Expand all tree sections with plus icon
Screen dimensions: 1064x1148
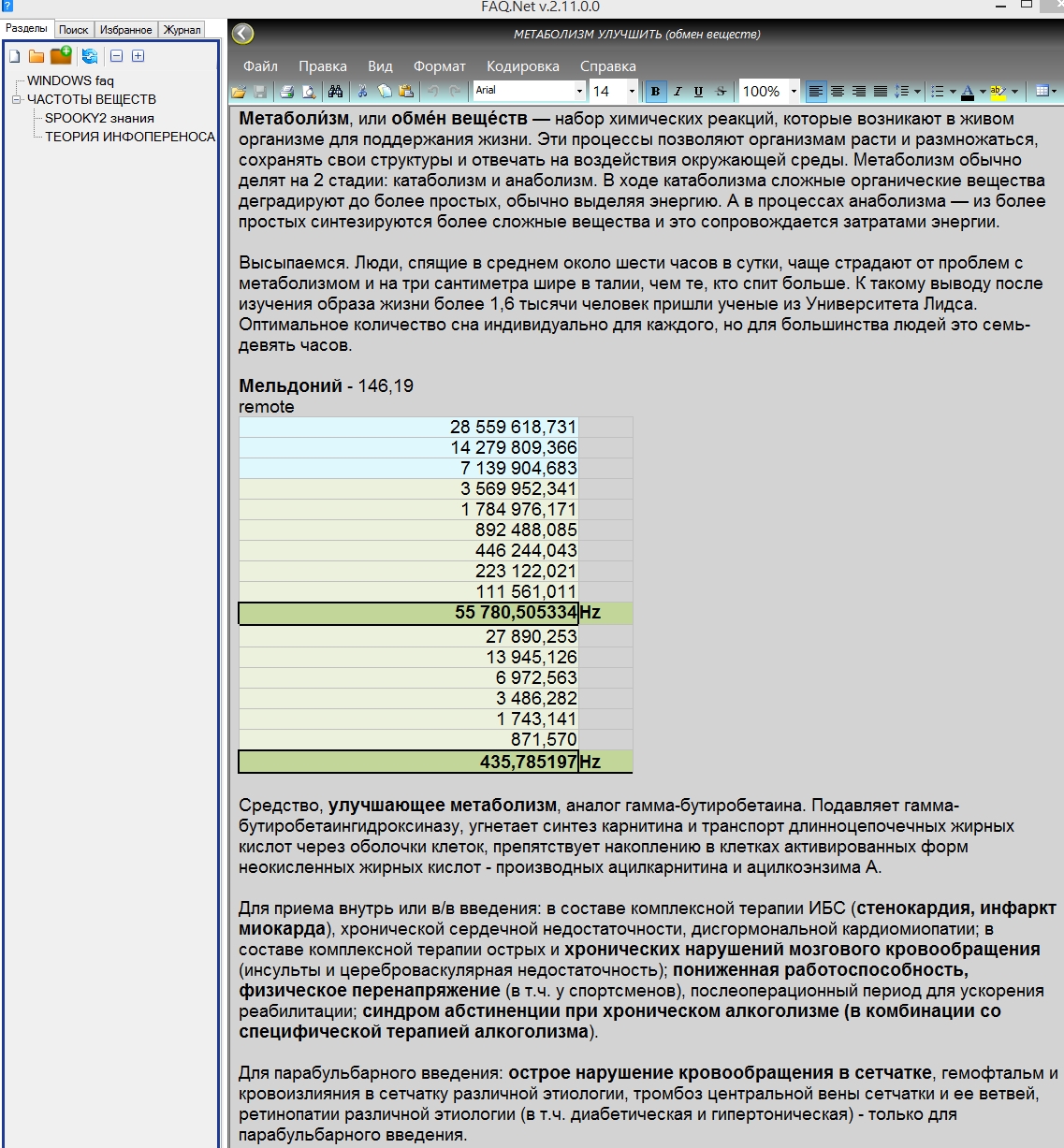(x=138, y=56)
